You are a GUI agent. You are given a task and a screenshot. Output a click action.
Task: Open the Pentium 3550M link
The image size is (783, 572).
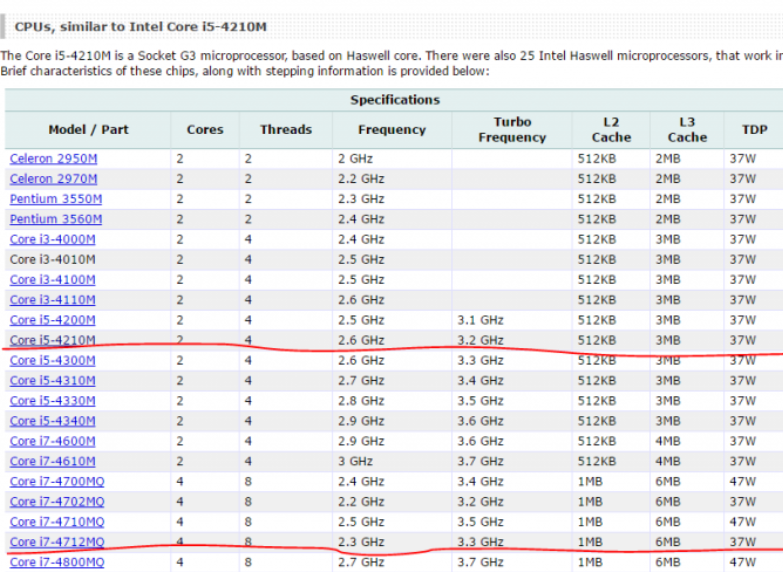click(56, 199)
